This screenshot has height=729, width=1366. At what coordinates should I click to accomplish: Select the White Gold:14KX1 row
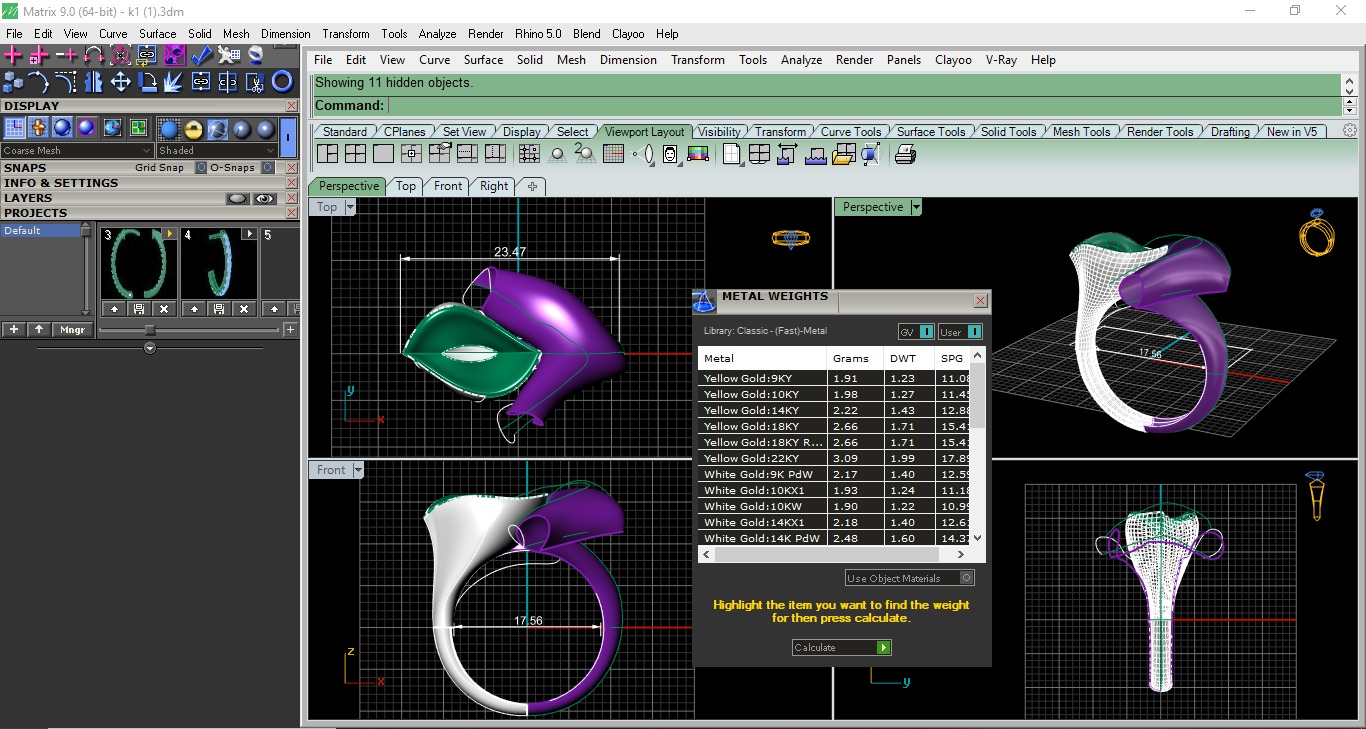click(x=834, y=522)
